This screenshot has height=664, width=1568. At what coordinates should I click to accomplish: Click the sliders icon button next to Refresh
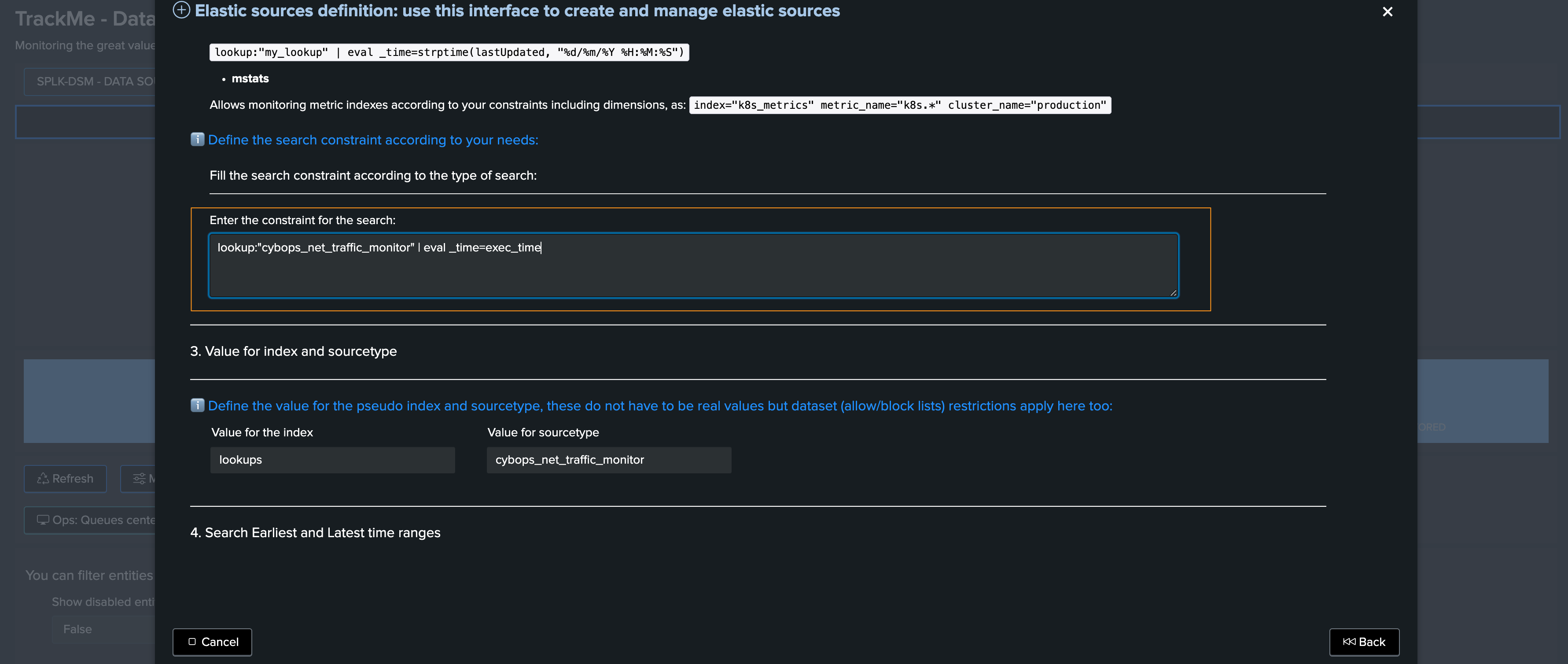click(139, 479)
